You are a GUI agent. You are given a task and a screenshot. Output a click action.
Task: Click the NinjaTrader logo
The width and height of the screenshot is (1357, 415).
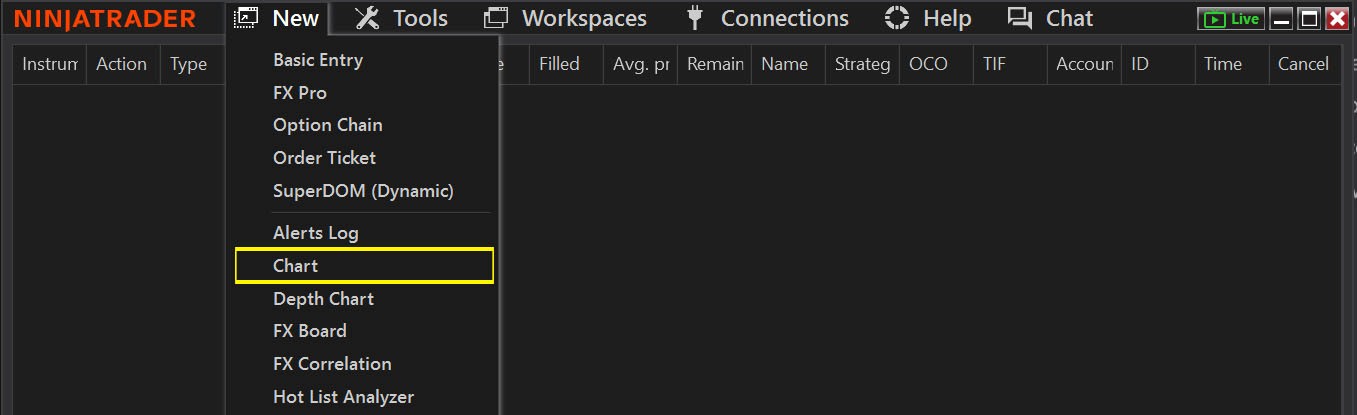(105, 19)
